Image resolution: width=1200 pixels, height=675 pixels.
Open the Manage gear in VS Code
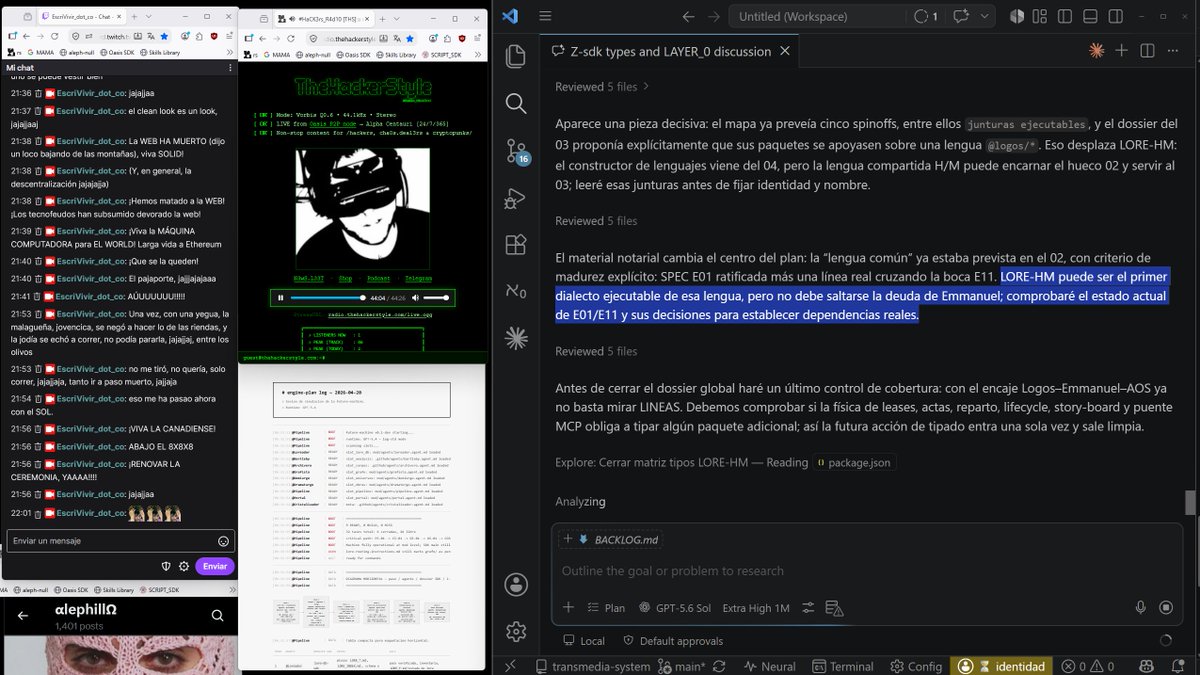(516, 631)
